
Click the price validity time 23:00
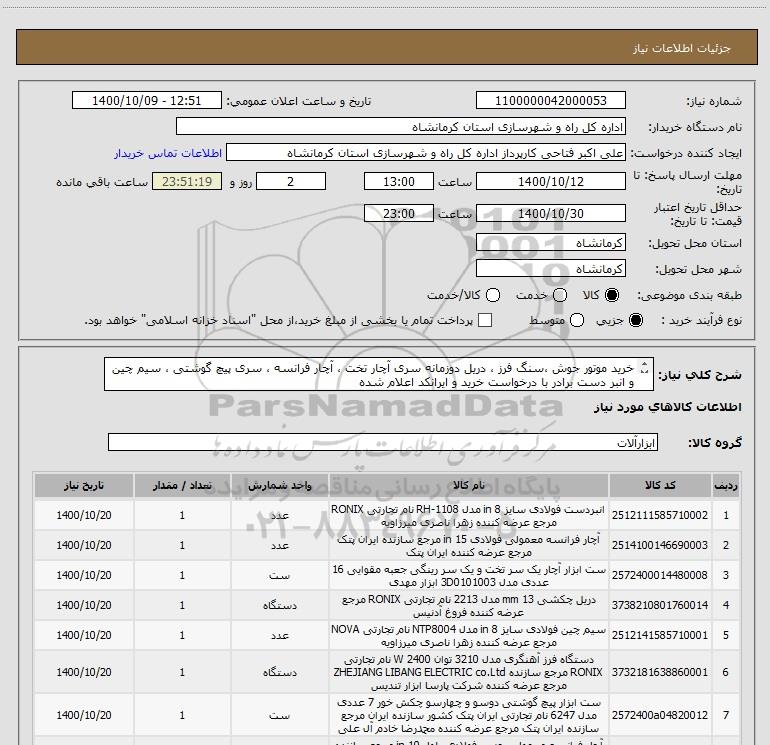(399, 214)
